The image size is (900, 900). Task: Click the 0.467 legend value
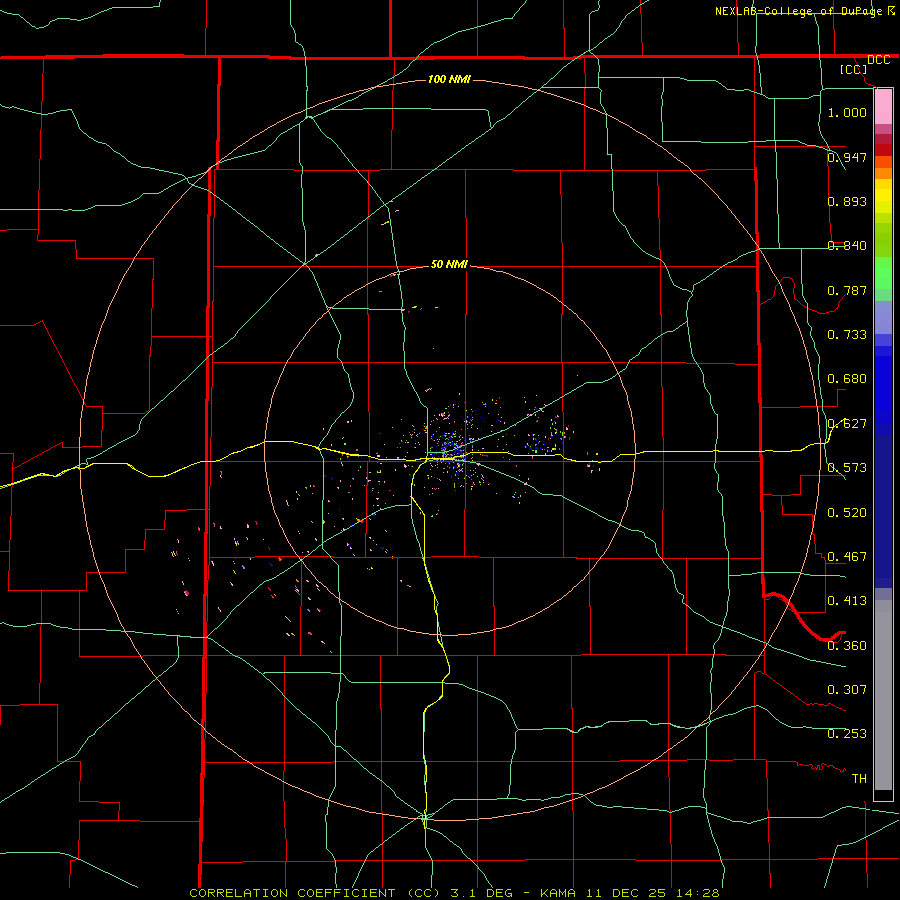(847, 557)
